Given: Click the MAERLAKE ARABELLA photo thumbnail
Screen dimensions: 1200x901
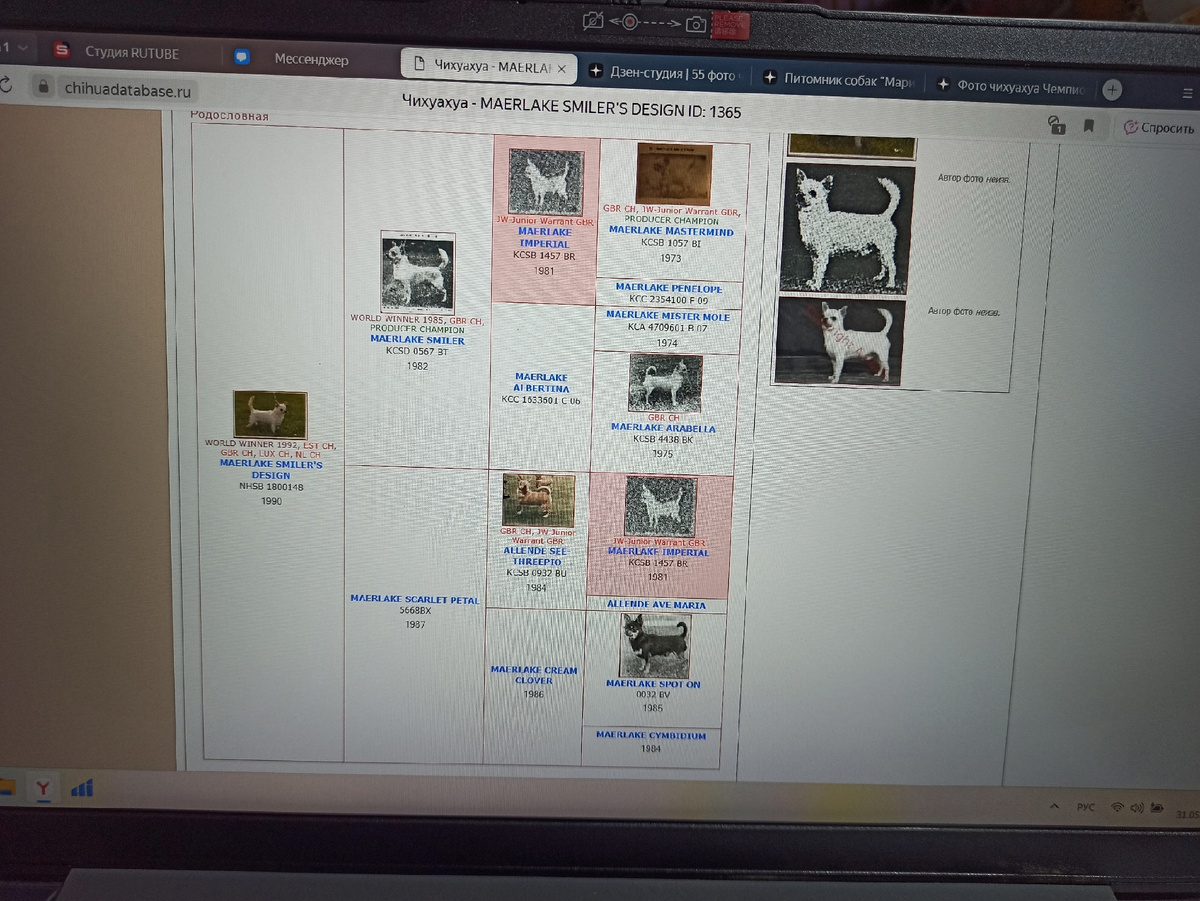Looking at the screenshot, I should tap(665, 383).
